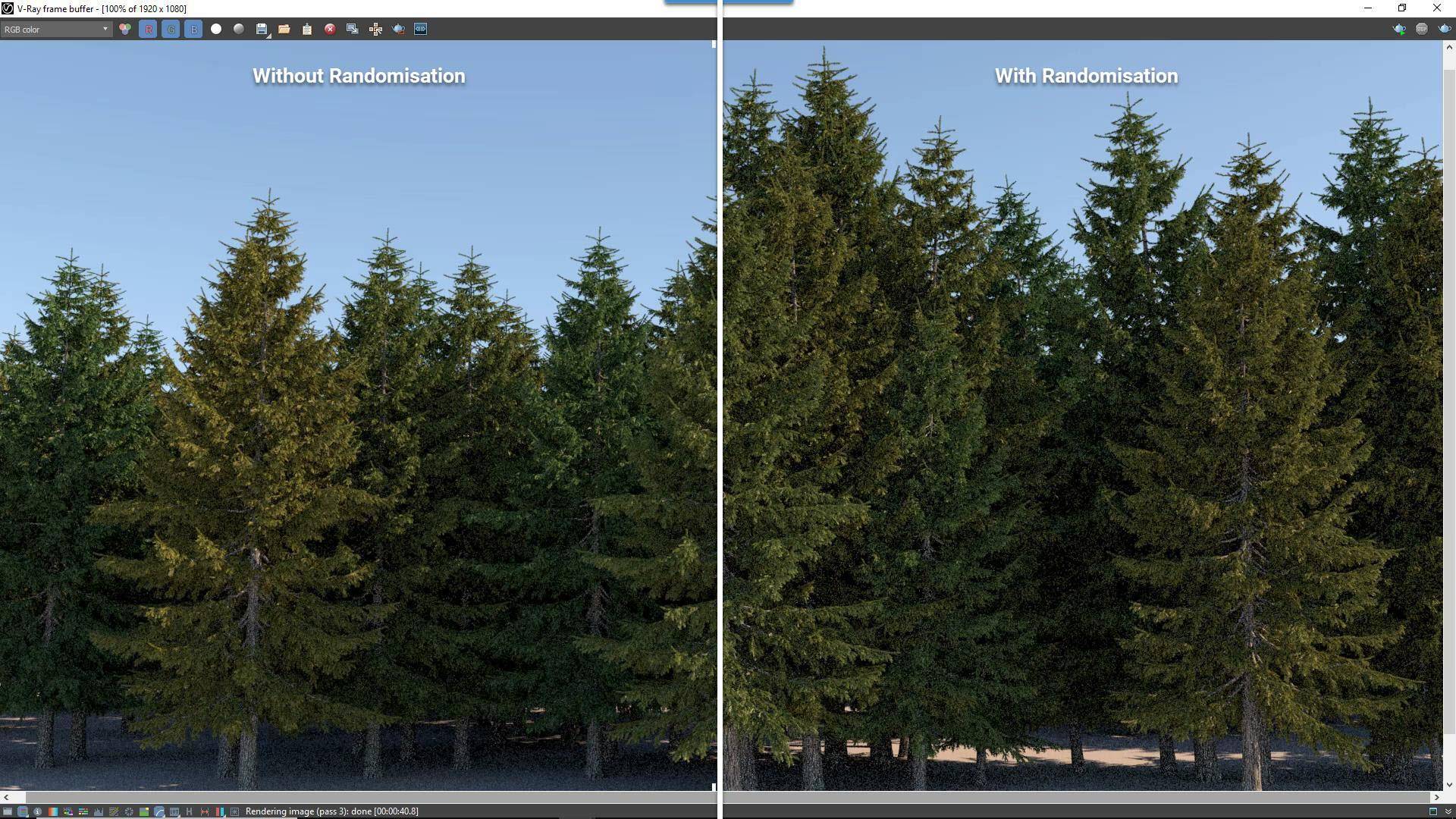Toggle the blue channel display
The height and width of the screenshot is (819, 1456).
tap(195, 29)
